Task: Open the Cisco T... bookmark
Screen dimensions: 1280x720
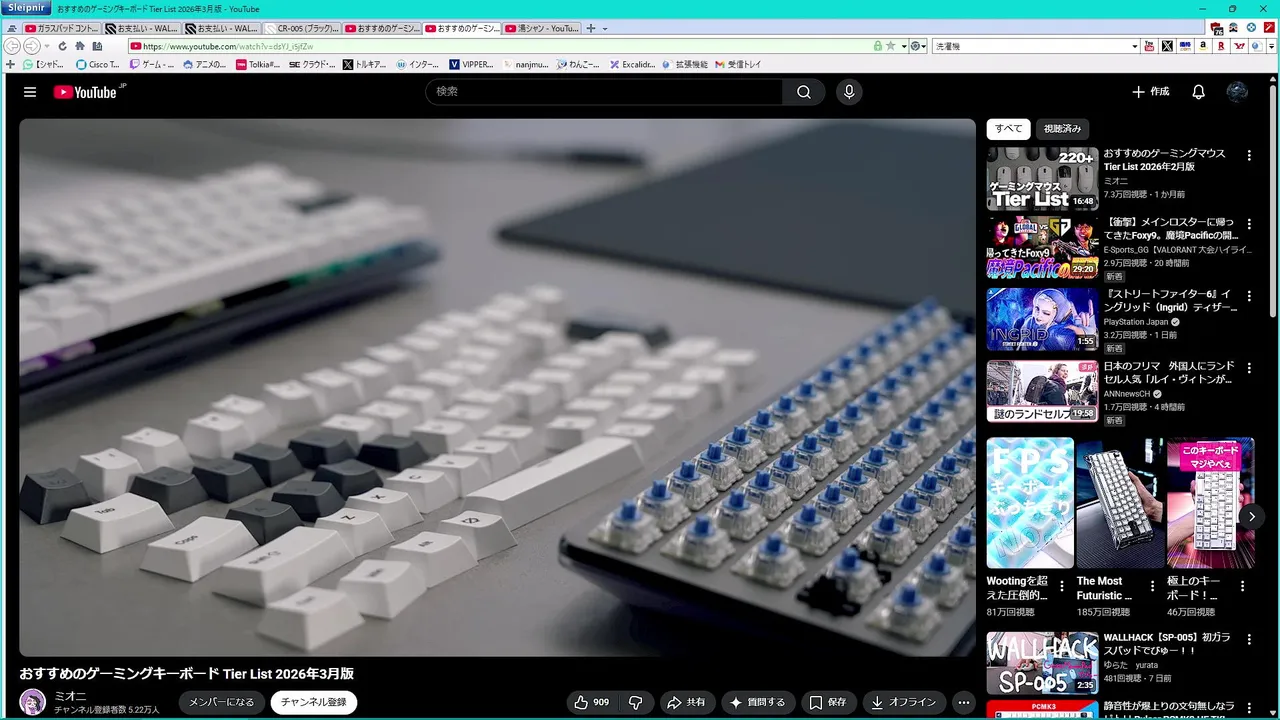Action: (96, 64)
